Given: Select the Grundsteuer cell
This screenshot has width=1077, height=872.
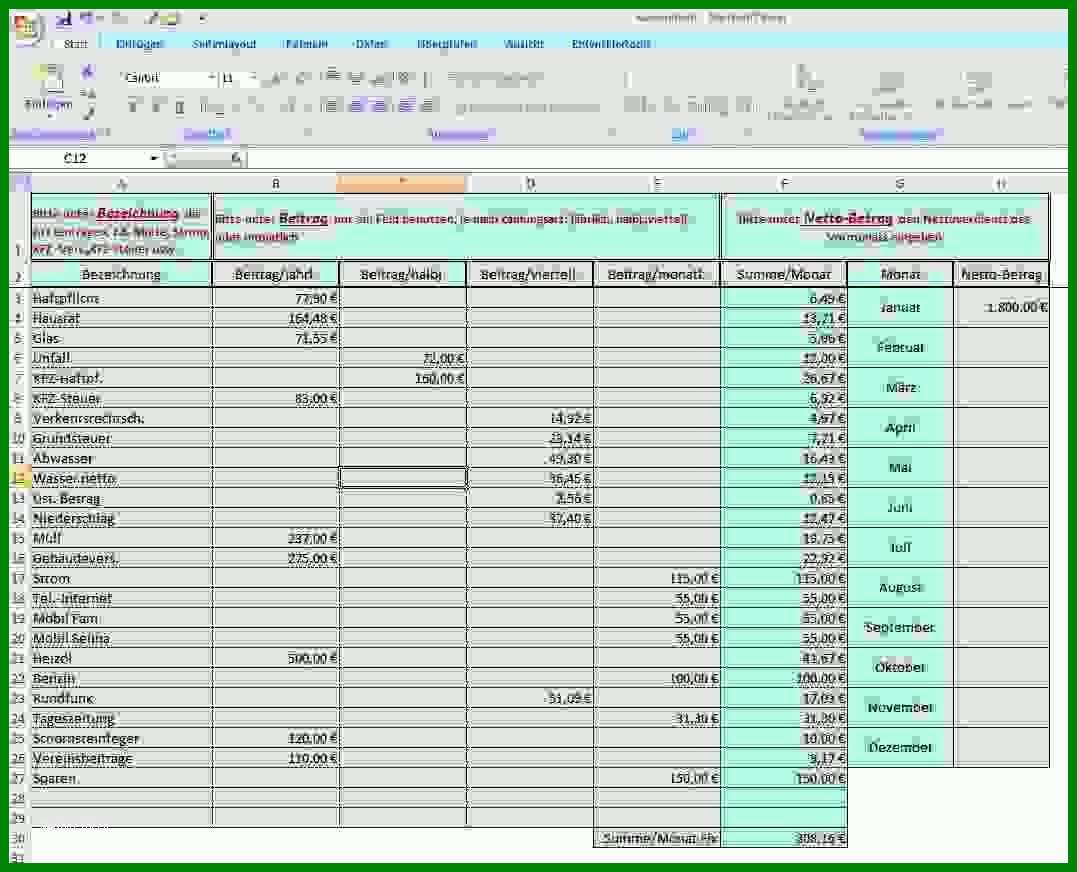Looking at the screenshot, I should (x=121, y=438).
